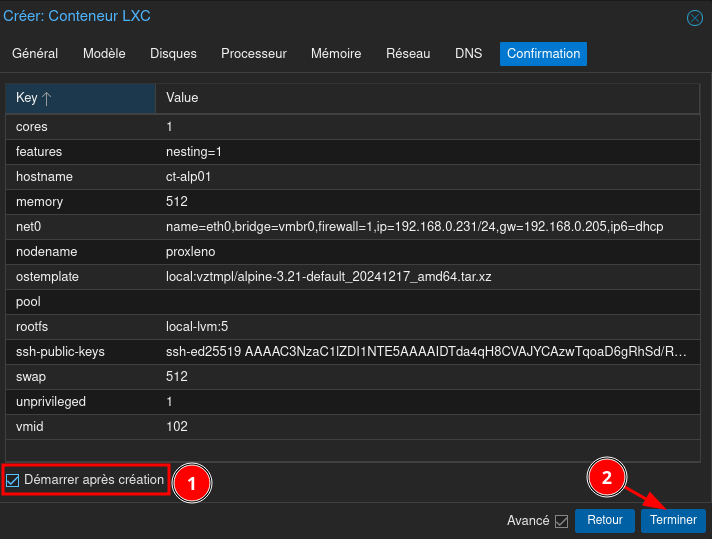Image resolution: width=712 pixels, height=539 pixels.
Task: Select the ssh-public-keys row
Action: [x=350, y=352]
